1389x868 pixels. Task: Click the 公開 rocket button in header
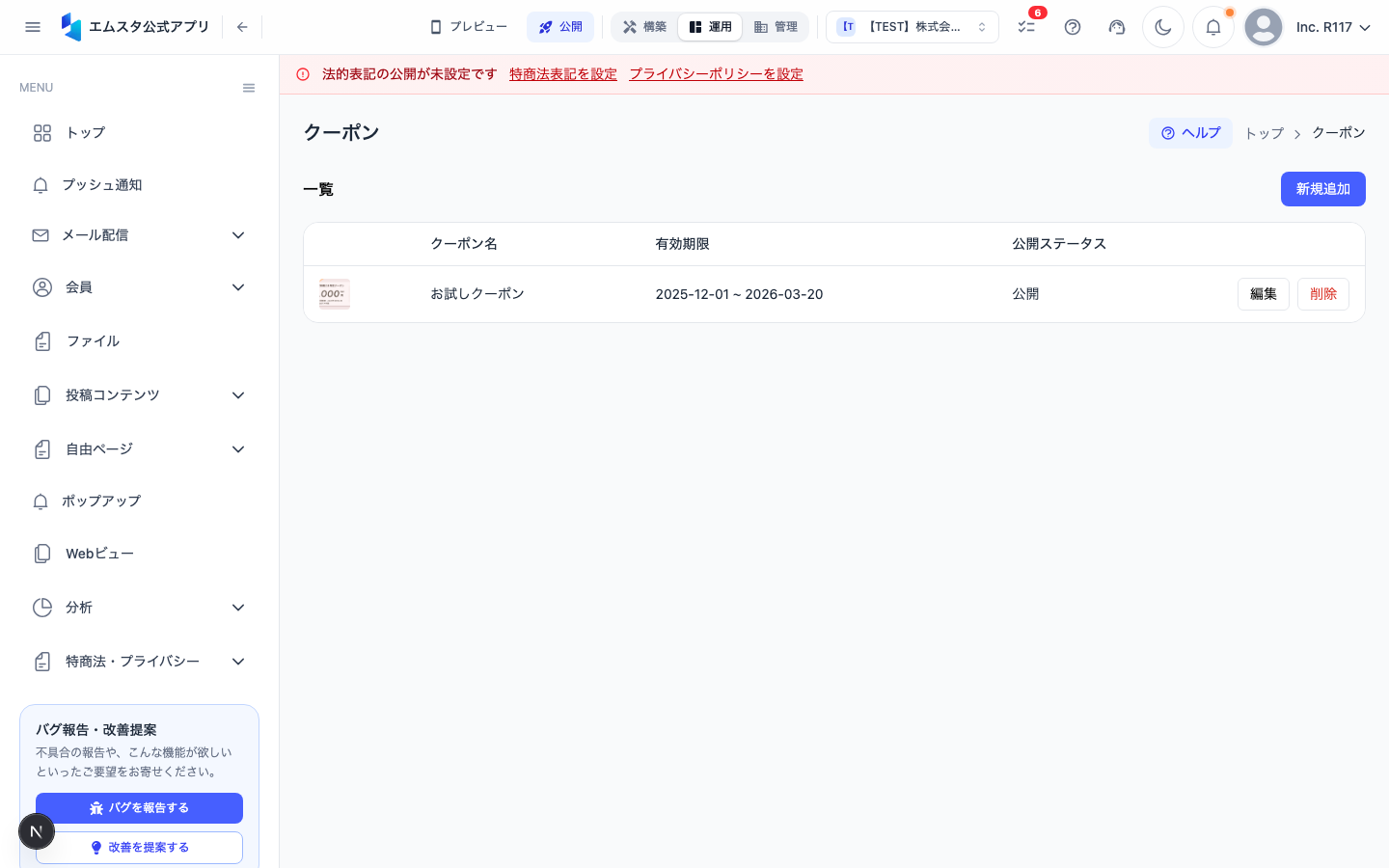click(x=560, y=27)
